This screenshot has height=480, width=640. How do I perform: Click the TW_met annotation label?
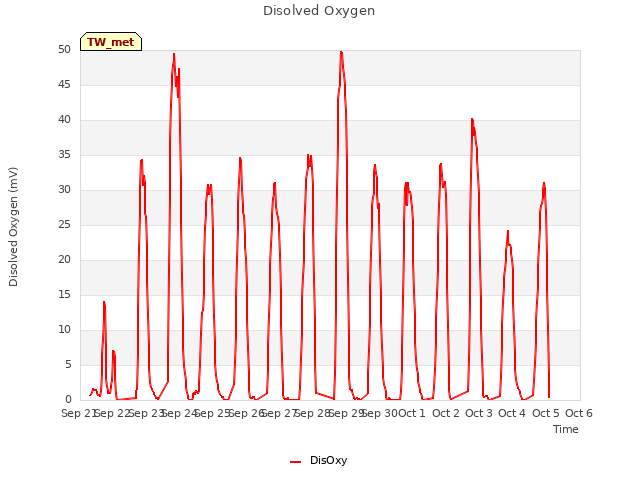(x=111, y=42)
